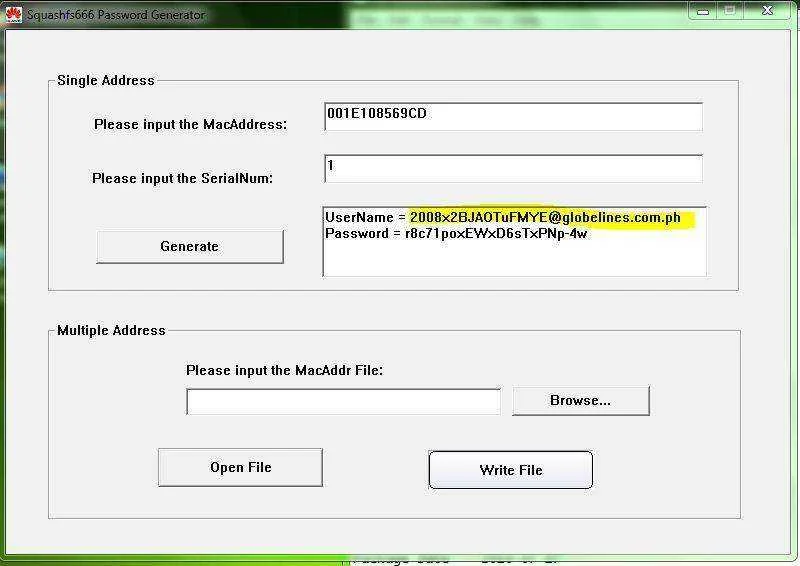Viewport: 800px width, 566px height.
Task: Click the 'Multiple Address' group title
Action: (111, 330)
